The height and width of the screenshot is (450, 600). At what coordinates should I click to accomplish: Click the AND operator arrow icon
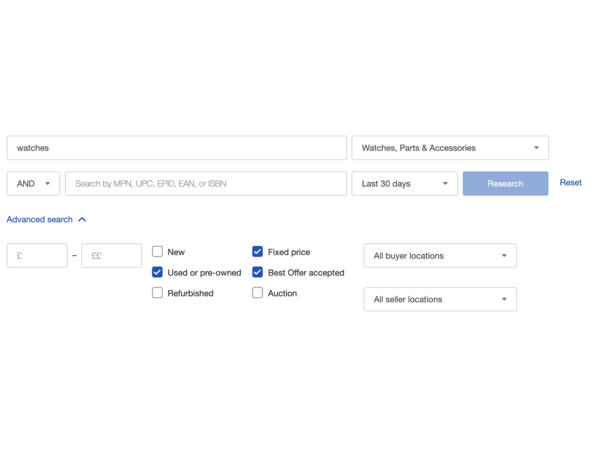[47, 184]
